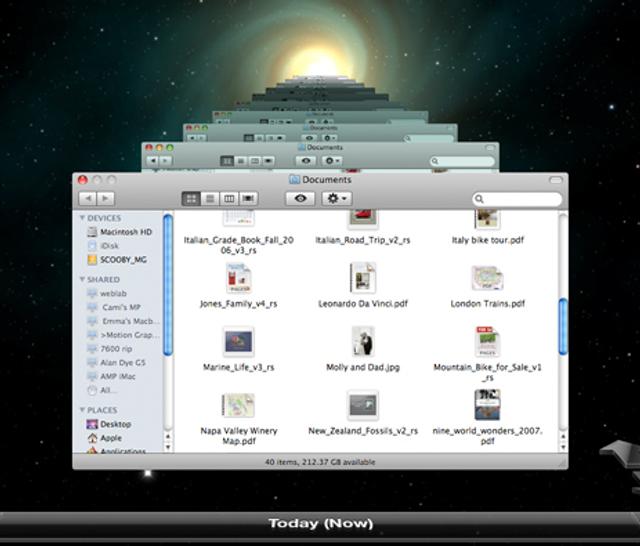Go forward with the front window's forward arrow
The width and height of the screenshot is (640, 546).
pyautogui.click(x=105, y=199)
